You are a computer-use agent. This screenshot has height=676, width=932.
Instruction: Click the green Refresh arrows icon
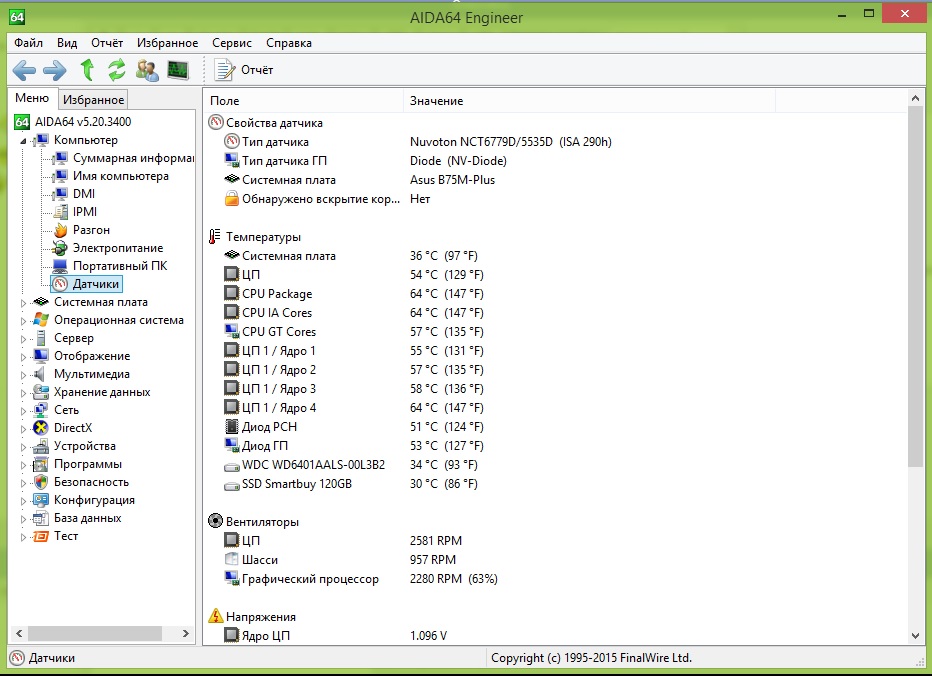coord(116,70)
